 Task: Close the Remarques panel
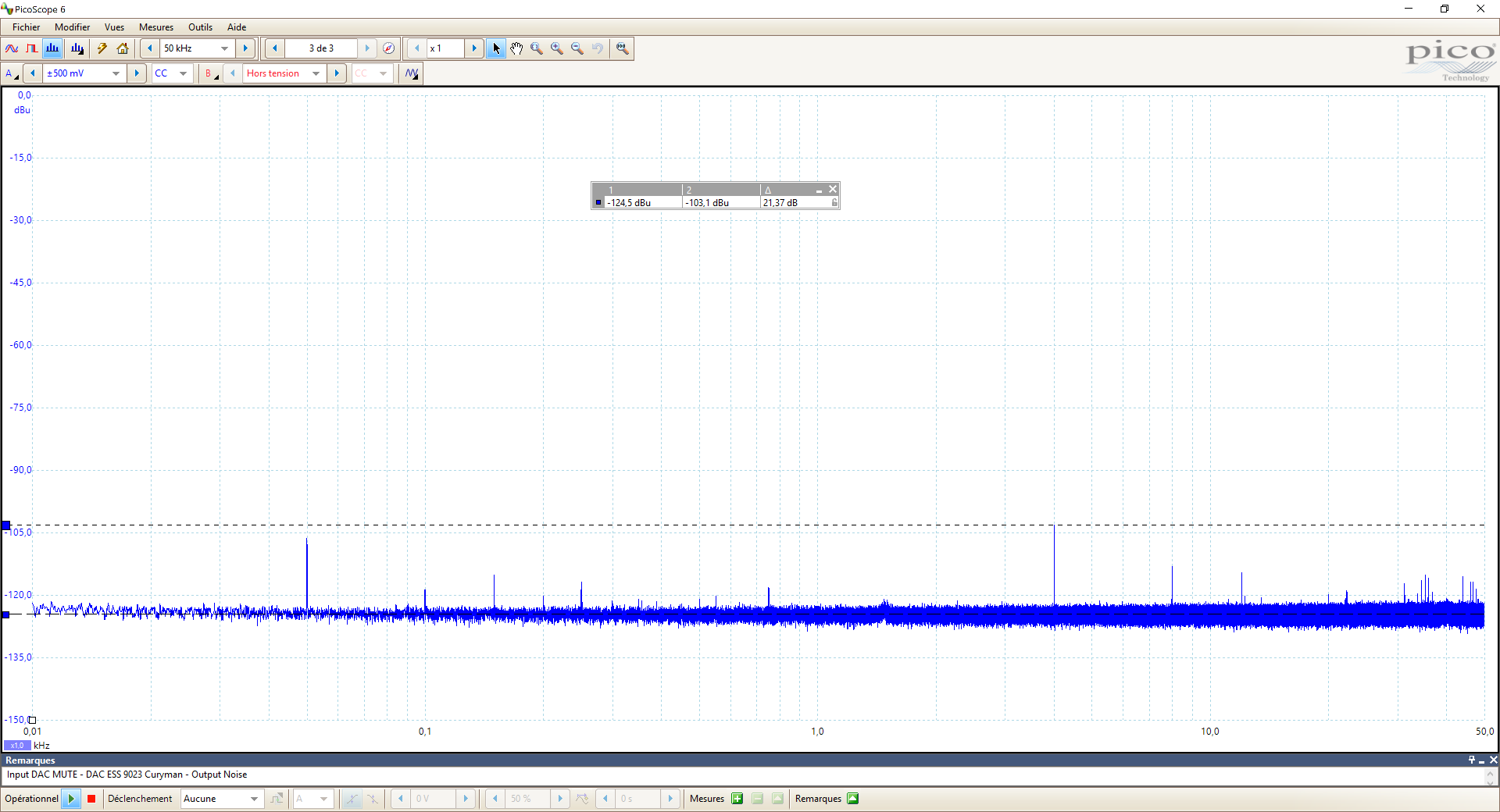click(x=1493, y=760)
